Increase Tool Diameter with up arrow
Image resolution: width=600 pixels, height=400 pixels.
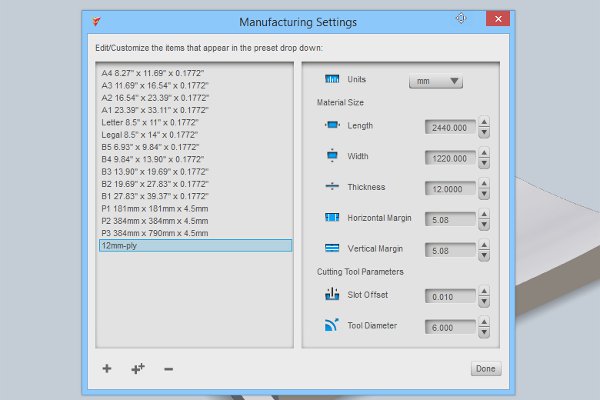click(484, 322)
